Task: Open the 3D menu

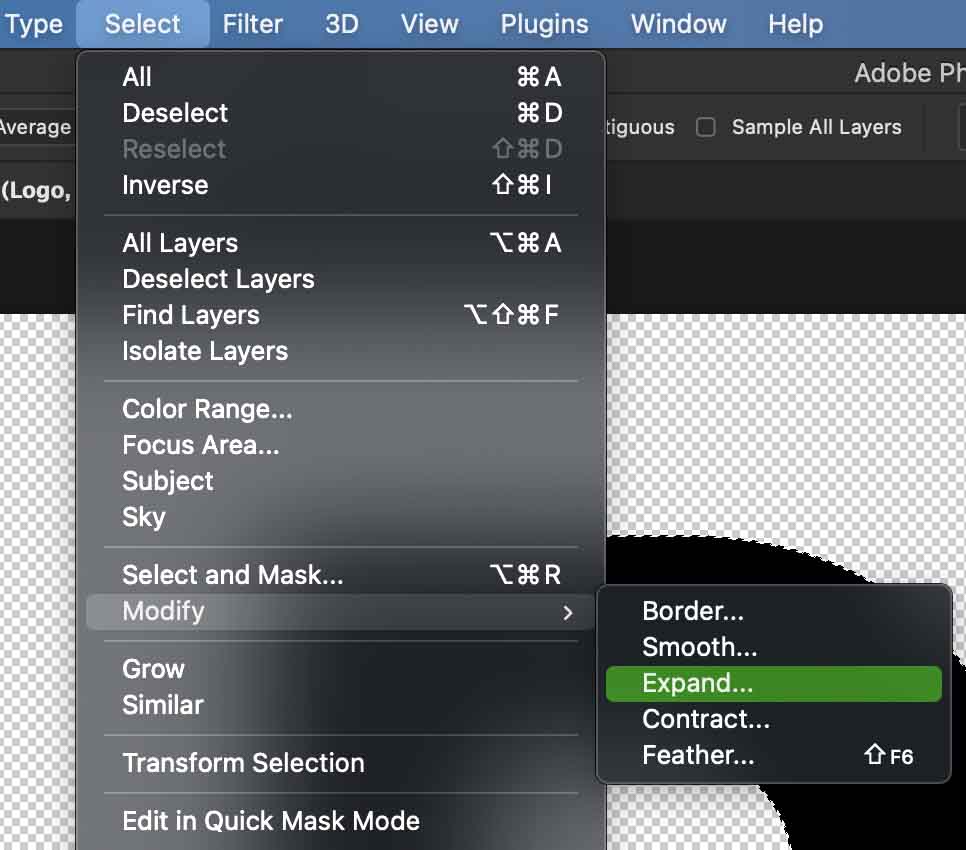Action: pyautogui.click(x=341, y=24)
